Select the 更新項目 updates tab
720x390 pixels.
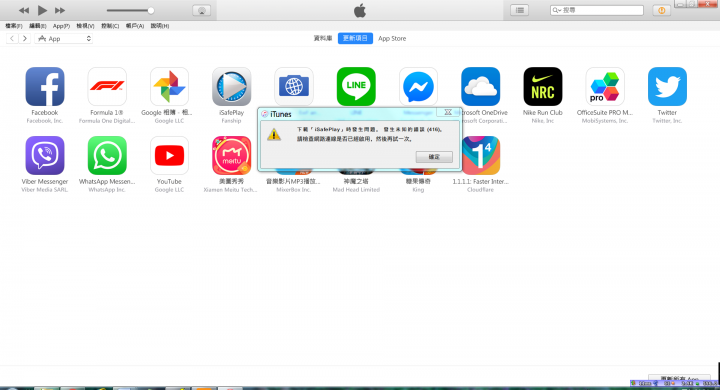tap(355, 38)
